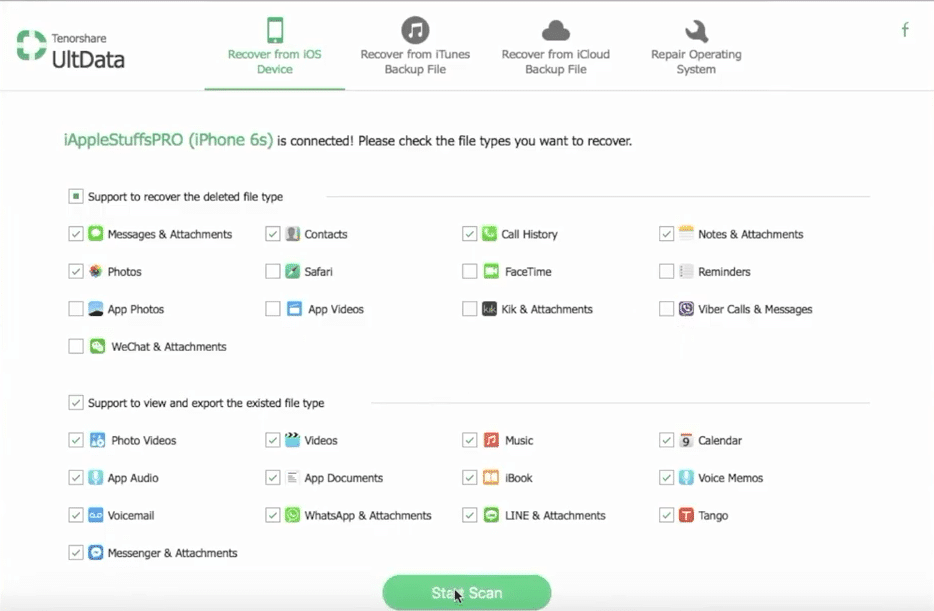Uncheck the Photos checkbox

click(x=76, y=272)
